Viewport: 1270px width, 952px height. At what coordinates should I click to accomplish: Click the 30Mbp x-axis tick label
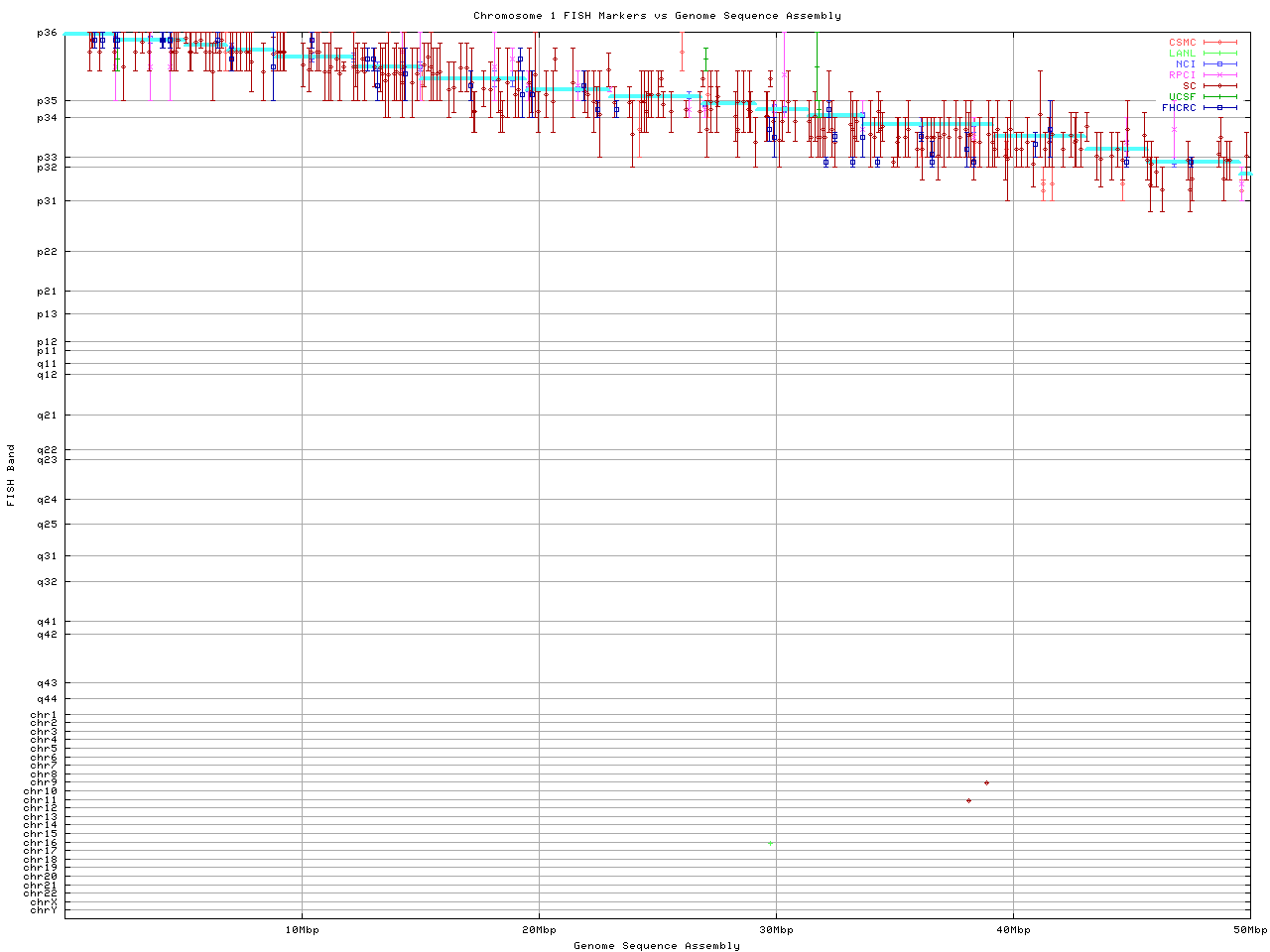pyautogui.click(x=776, y=930)
